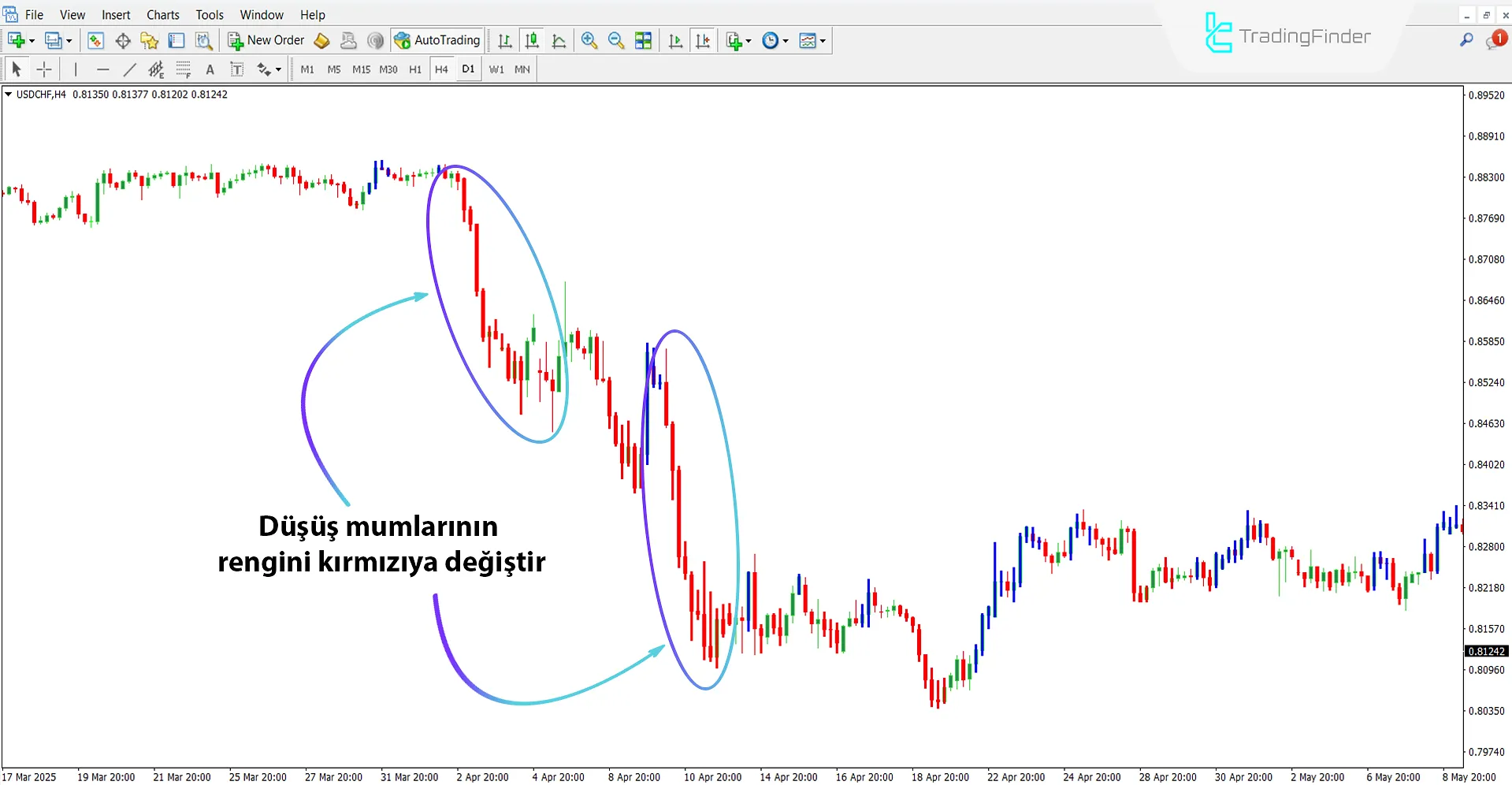
Task: Click the 0.81242 current price label
Action: 1486,651
